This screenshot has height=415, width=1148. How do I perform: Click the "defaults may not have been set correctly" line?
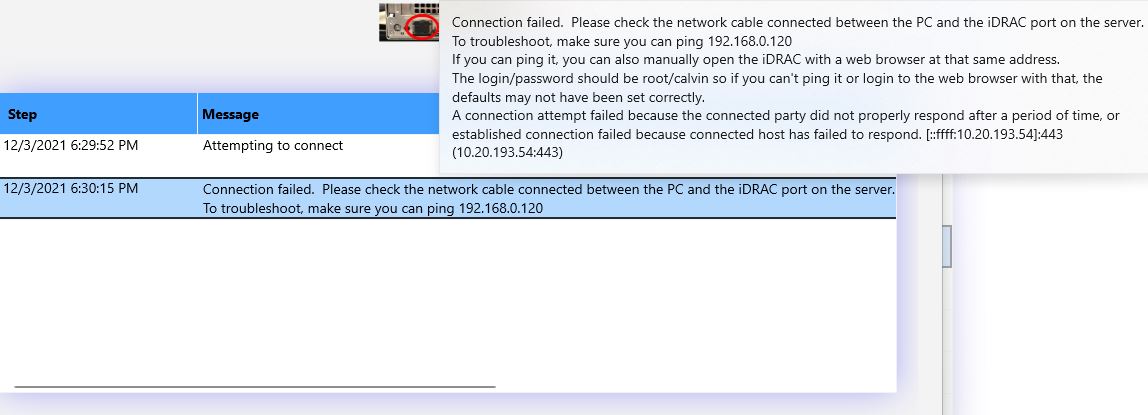click(x=579, y=97)
